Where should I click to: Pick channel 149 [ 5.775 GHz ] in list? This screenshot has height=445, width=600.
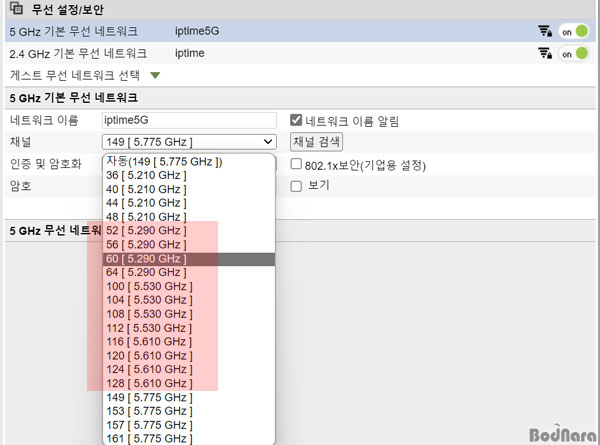click(189, 397)
